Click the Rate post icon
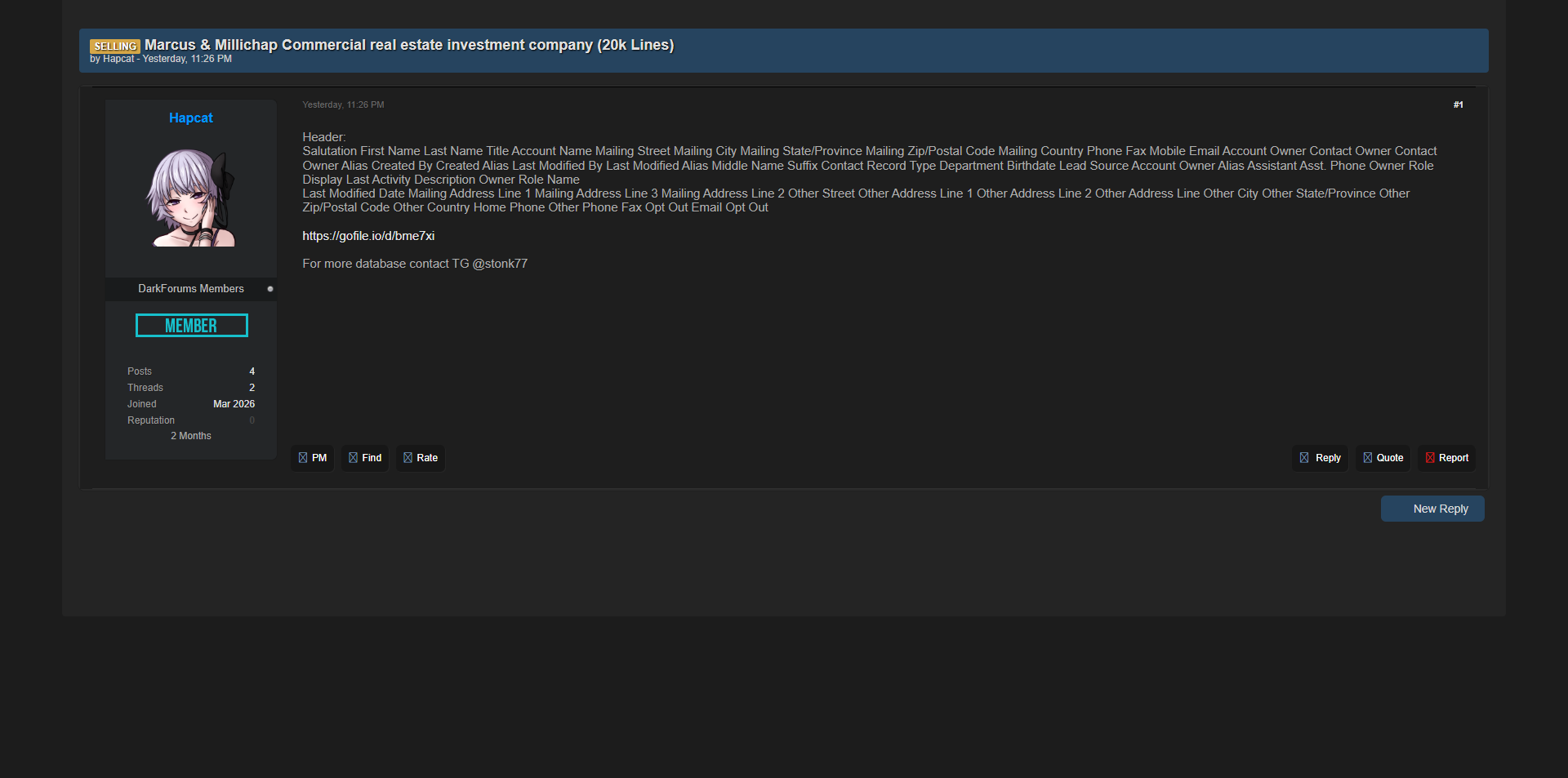This screenshot has height=778, width=1568. click(408, 458)
